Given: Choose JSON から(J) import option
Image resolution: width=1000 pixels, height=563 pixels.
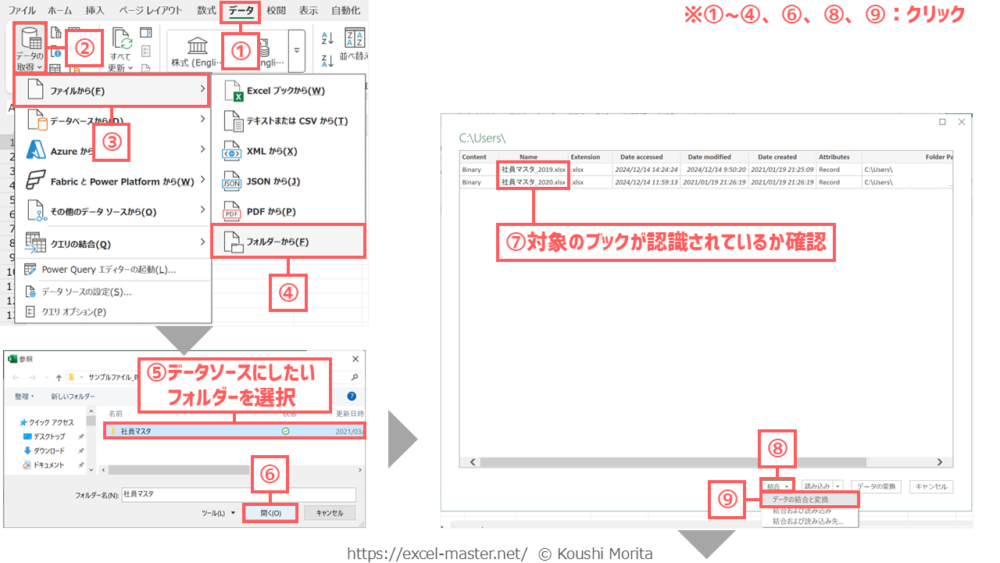Looking at the screenshot, I should pos(273,181).
